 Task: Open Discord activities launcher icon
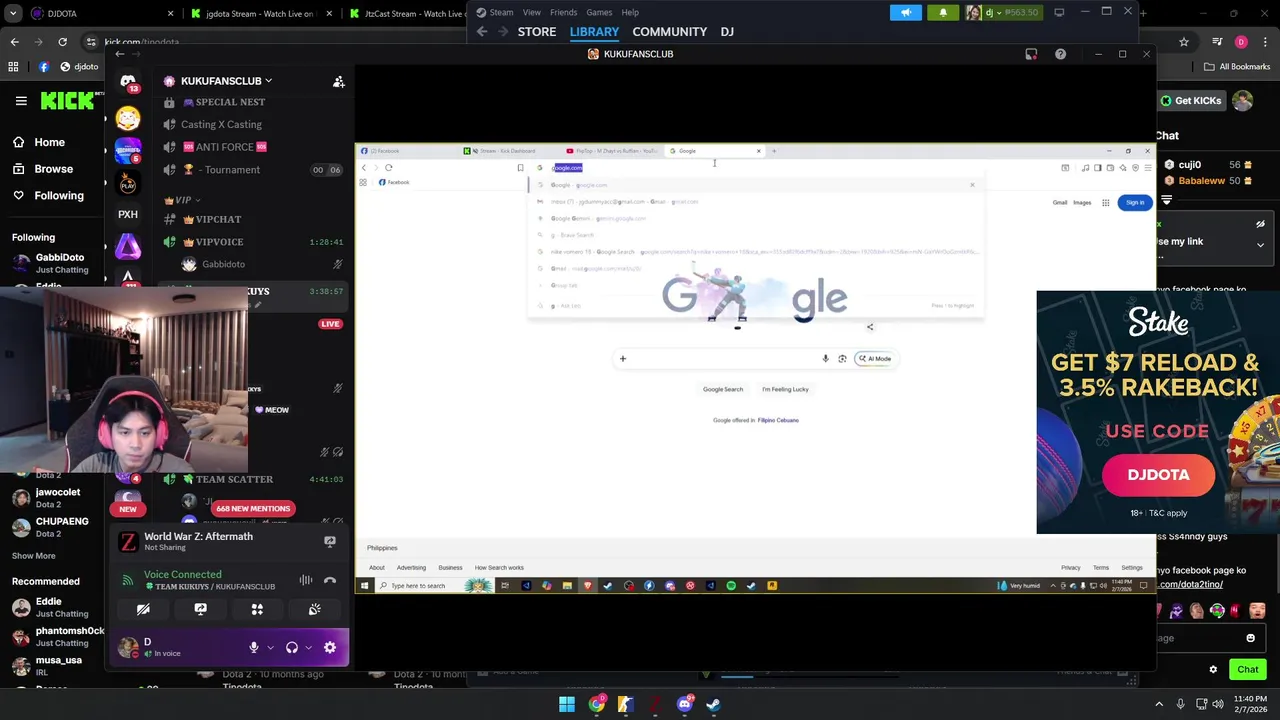click(x=257, y=609)
